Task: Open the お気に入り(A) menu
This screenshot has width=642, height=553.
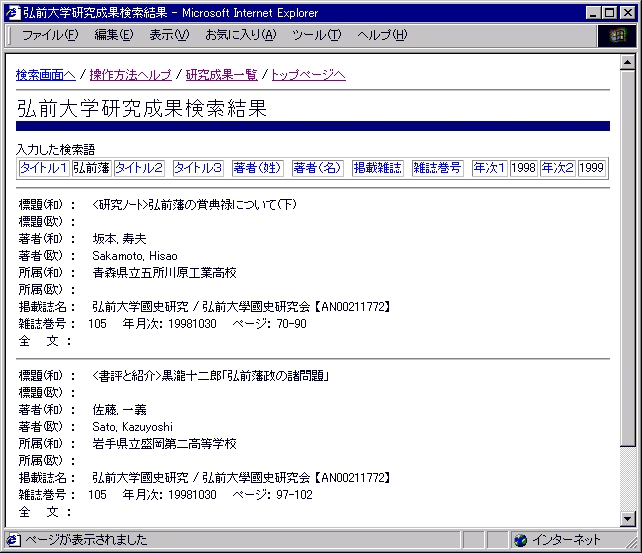Action: pos(240,35)
